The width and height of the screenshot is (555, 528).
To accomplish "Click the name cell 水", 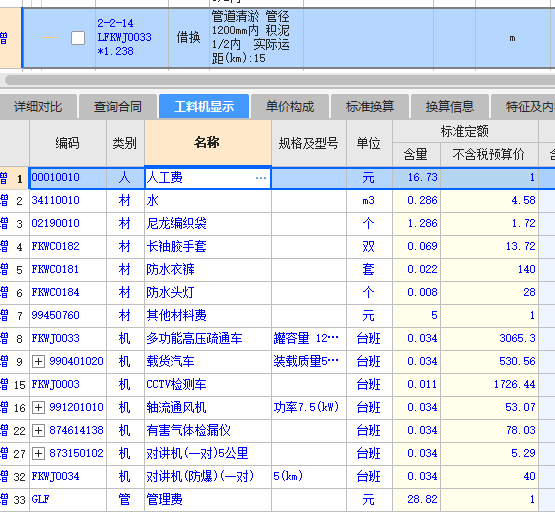I will [208, 201].
